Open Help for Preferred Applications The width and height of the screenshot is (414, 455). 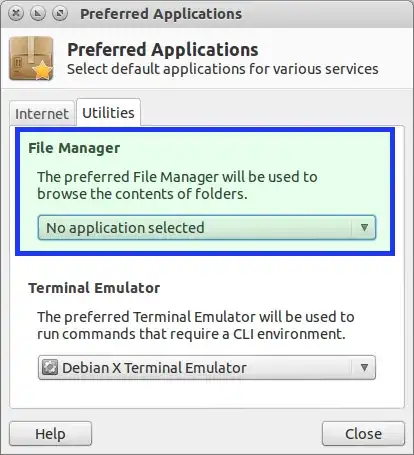coord(50,434)
